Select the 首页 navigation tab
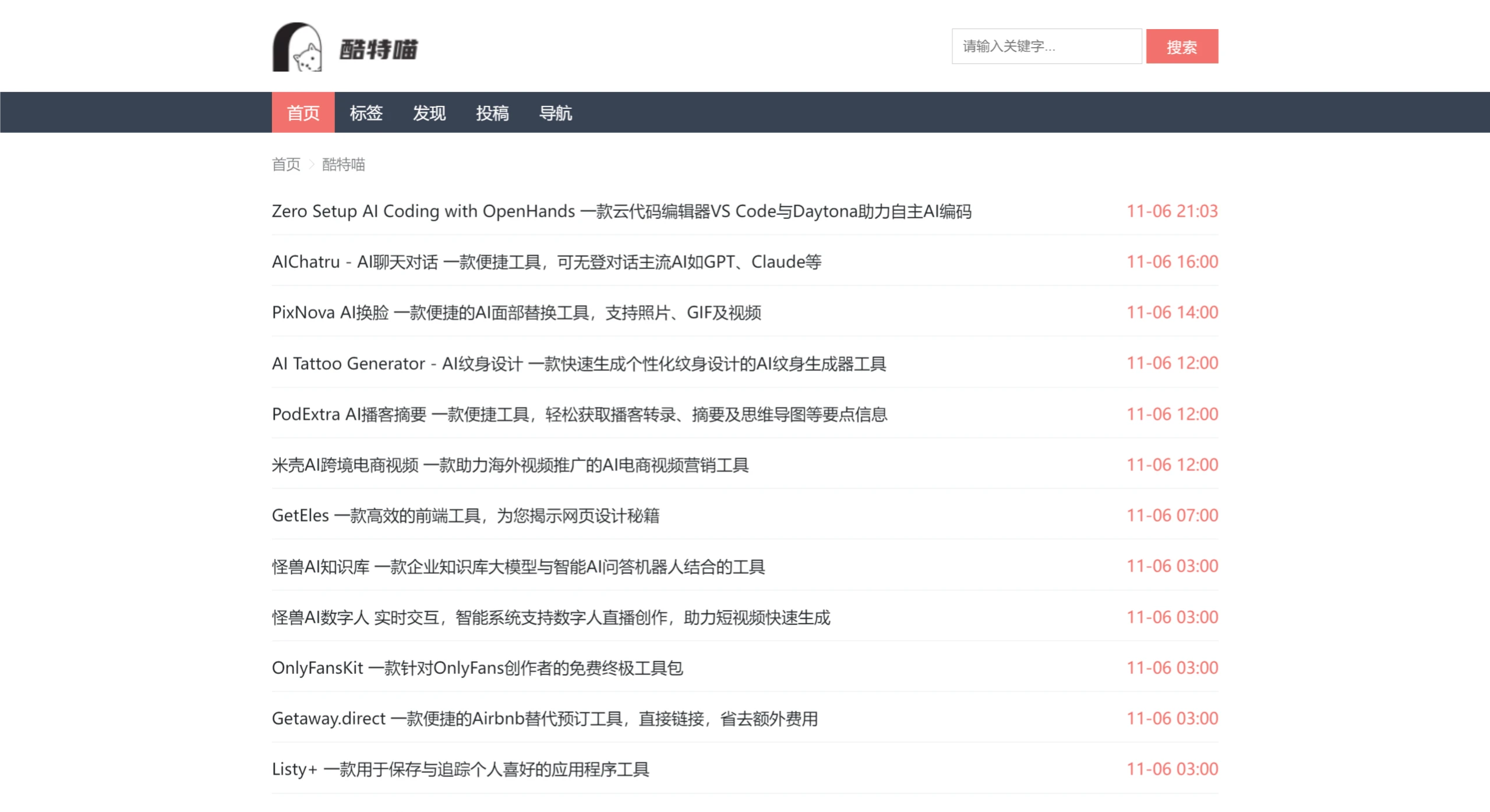 303,112
